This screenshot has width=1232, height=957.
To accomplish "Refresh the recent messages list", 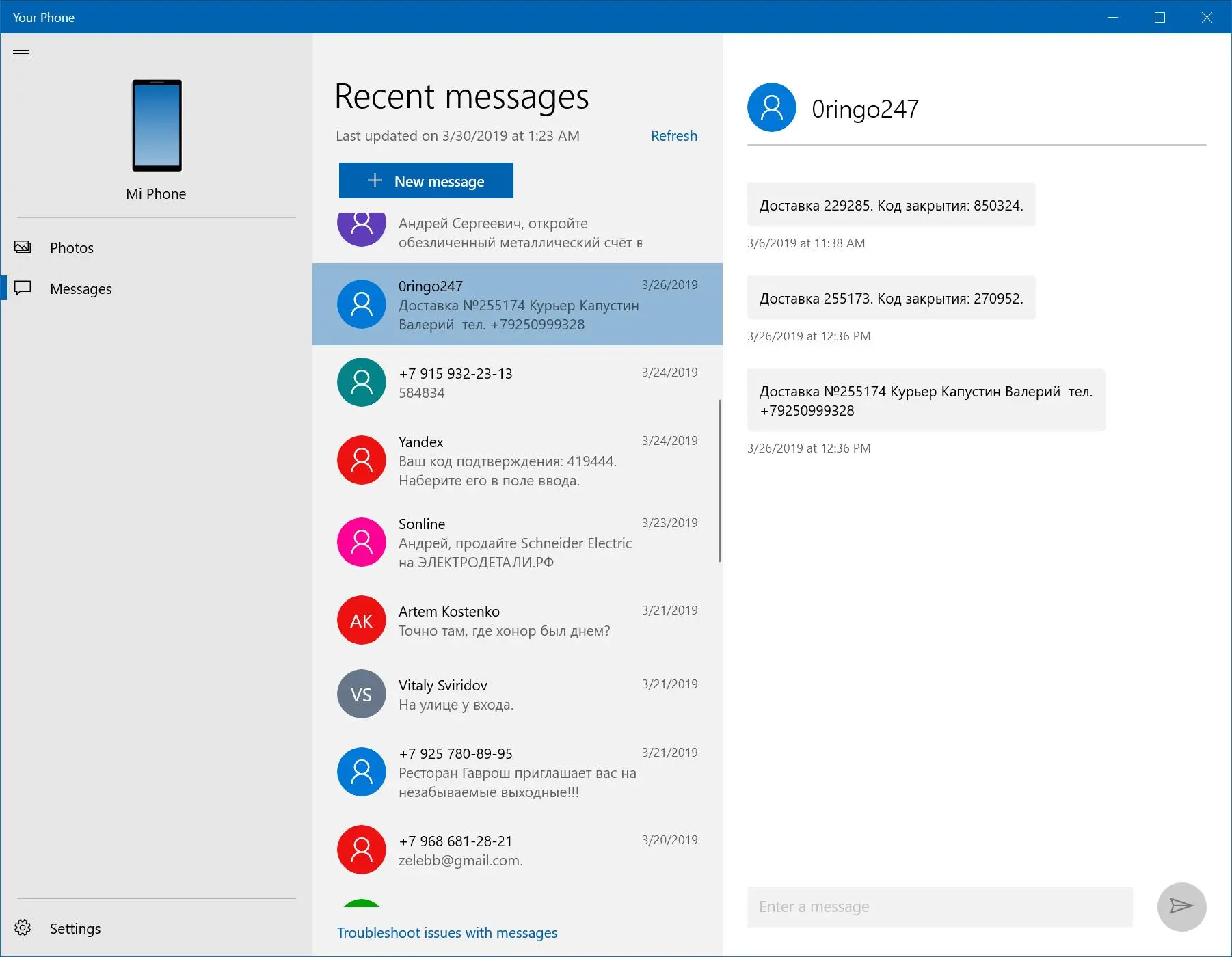I will pyautogui.click(x=673, y=135).
